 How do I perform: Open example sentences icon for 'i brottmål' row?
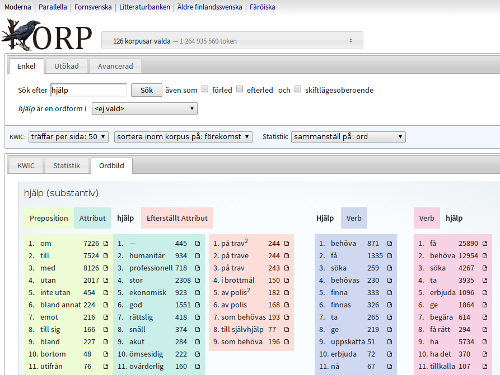pos(286,280)
